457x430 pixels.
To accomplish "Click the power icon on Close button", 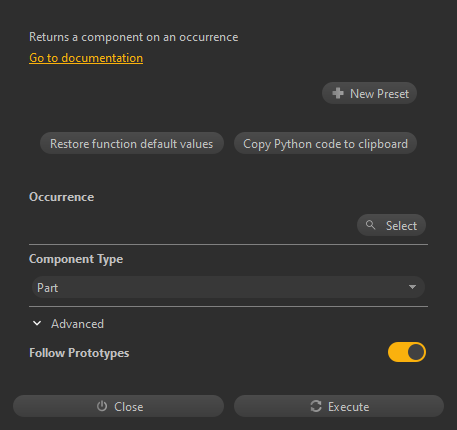I will [102, 406].
